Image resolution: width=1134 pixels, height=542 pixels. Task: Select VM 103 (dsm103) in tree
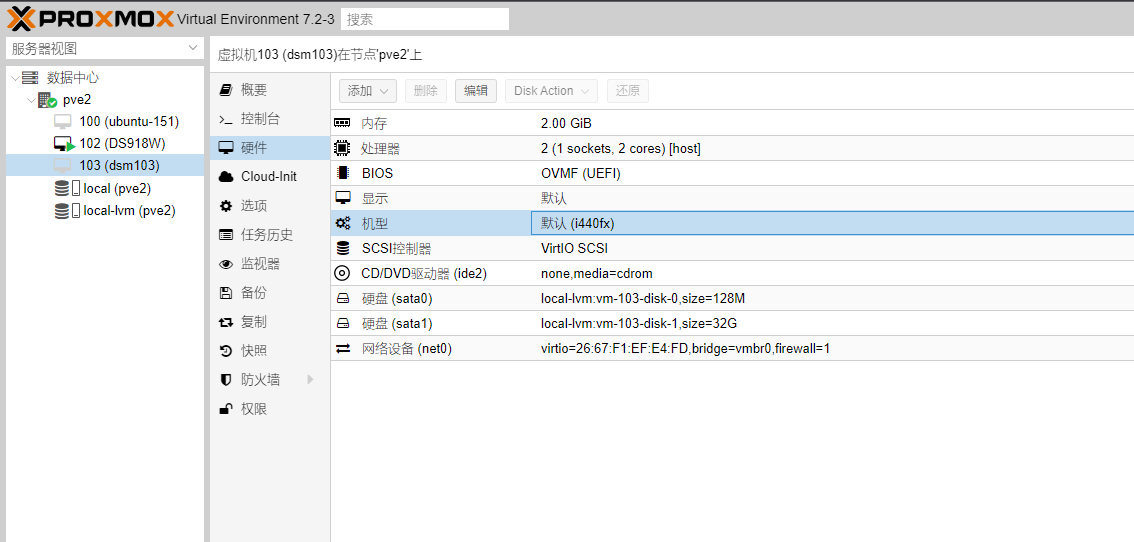pos(119,166)
